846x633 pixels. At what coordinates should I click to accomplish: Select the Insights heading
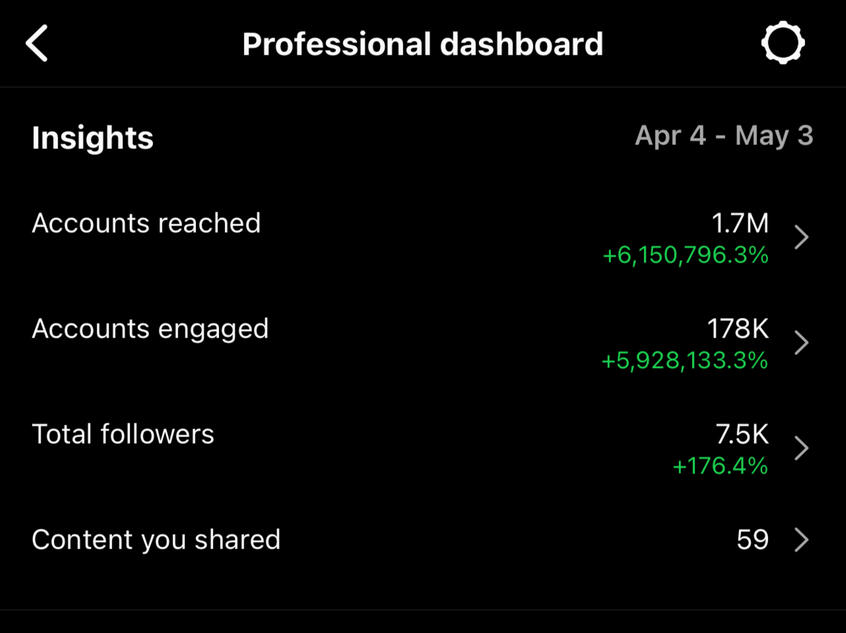pyautogui.click(x=93, y=138)
